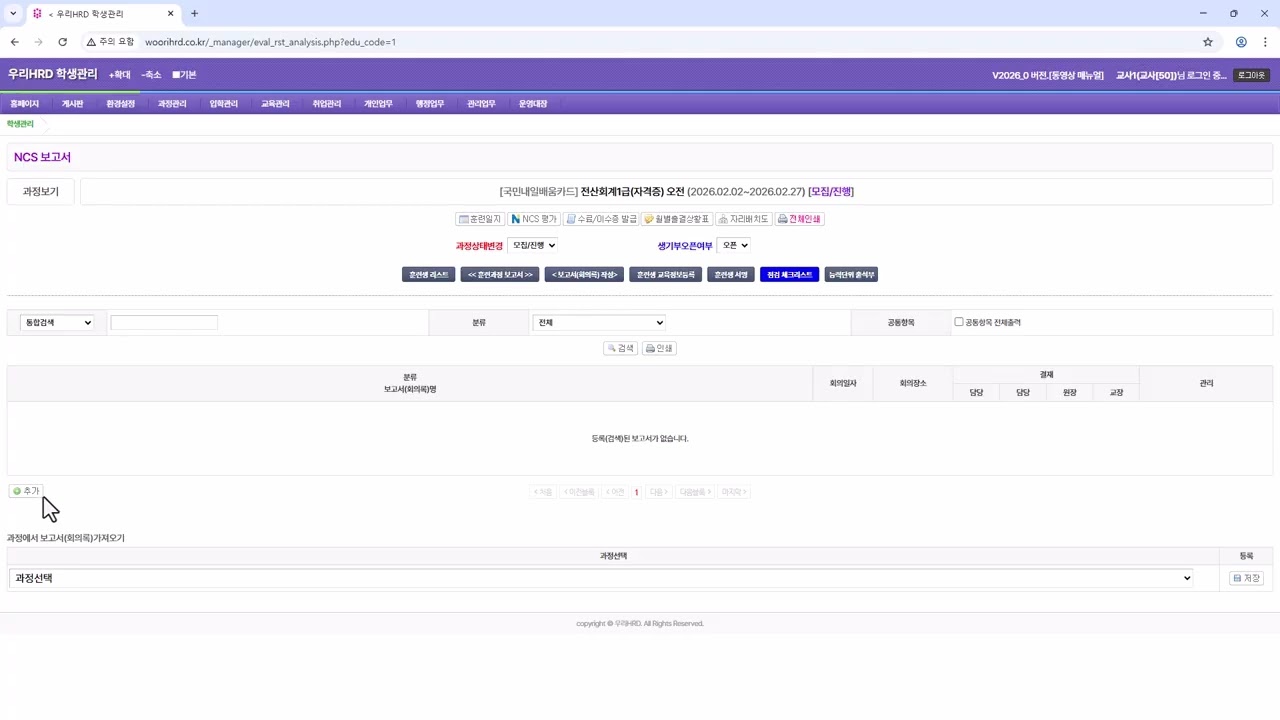1280x720 pixels.
Task: Click the 이전블록 previous block button
Action: (579, 492)
